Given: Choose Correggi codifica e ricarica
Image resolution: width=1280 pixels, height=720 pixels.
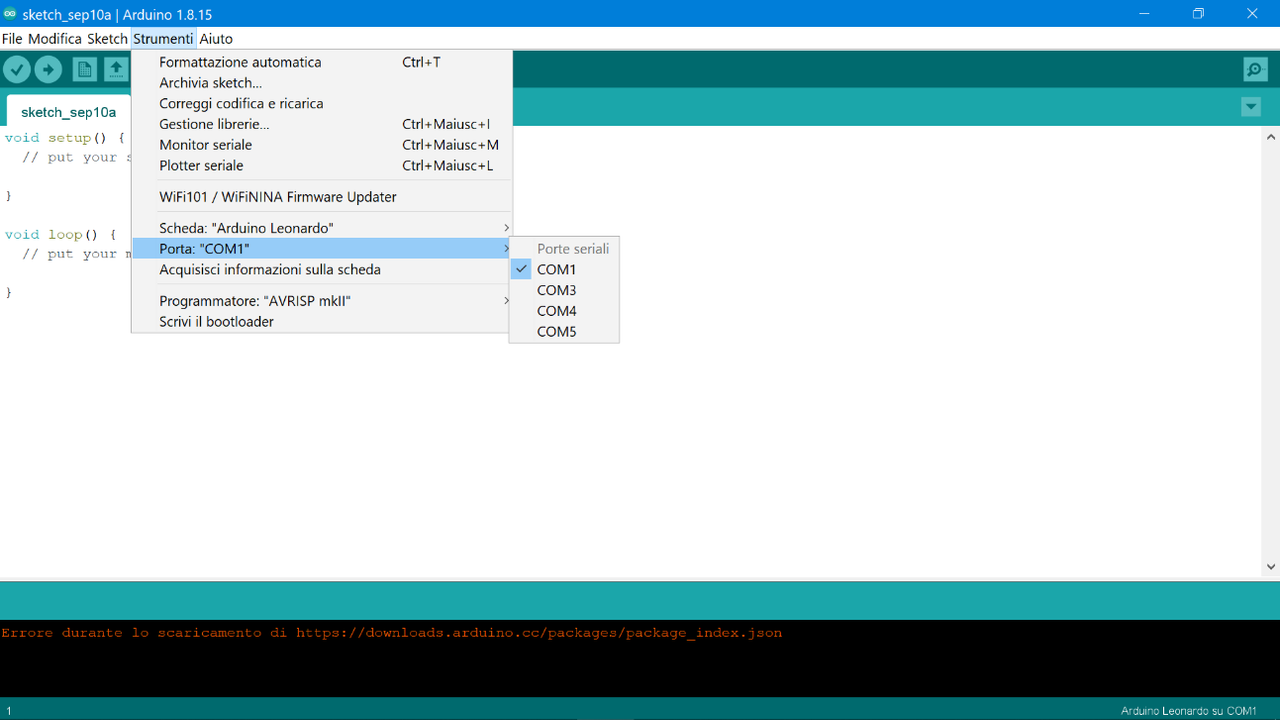Looking at the screenshot, I should [x=321, y=104].
